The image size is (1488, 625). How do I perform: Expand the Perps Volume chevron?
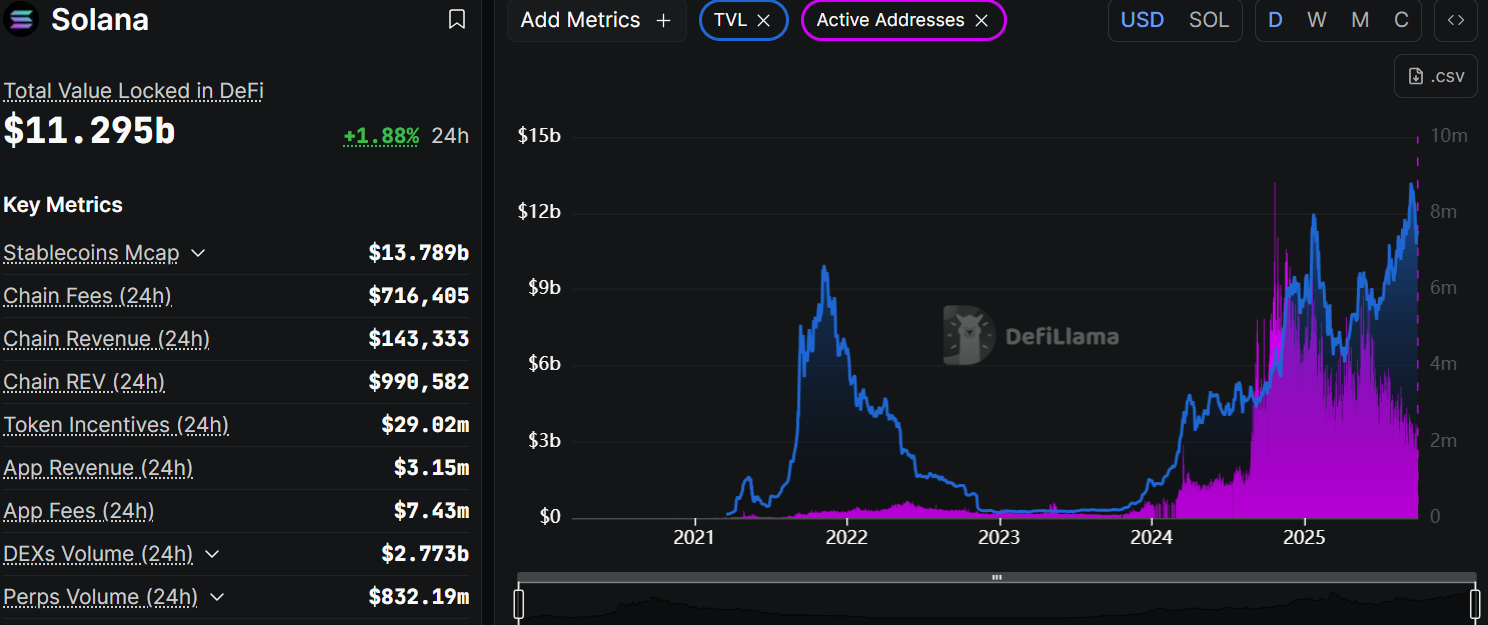216,597
